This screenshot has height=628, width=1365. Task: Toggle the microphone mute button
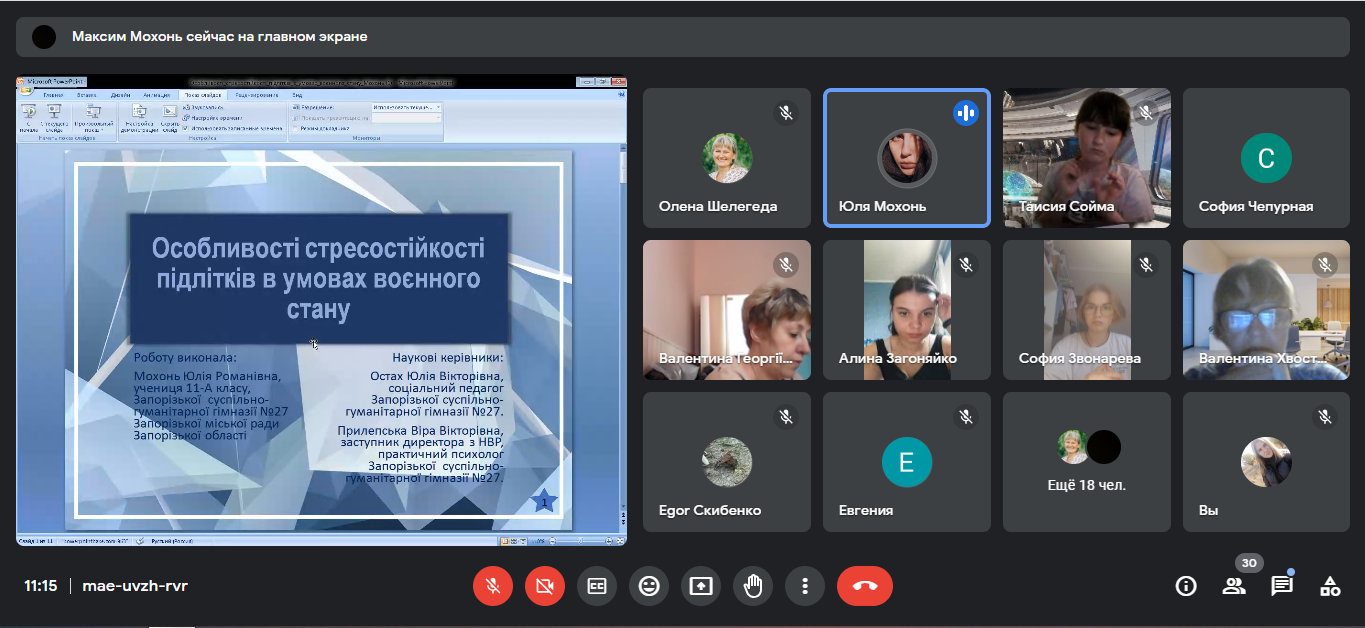[x=493, y=586]
